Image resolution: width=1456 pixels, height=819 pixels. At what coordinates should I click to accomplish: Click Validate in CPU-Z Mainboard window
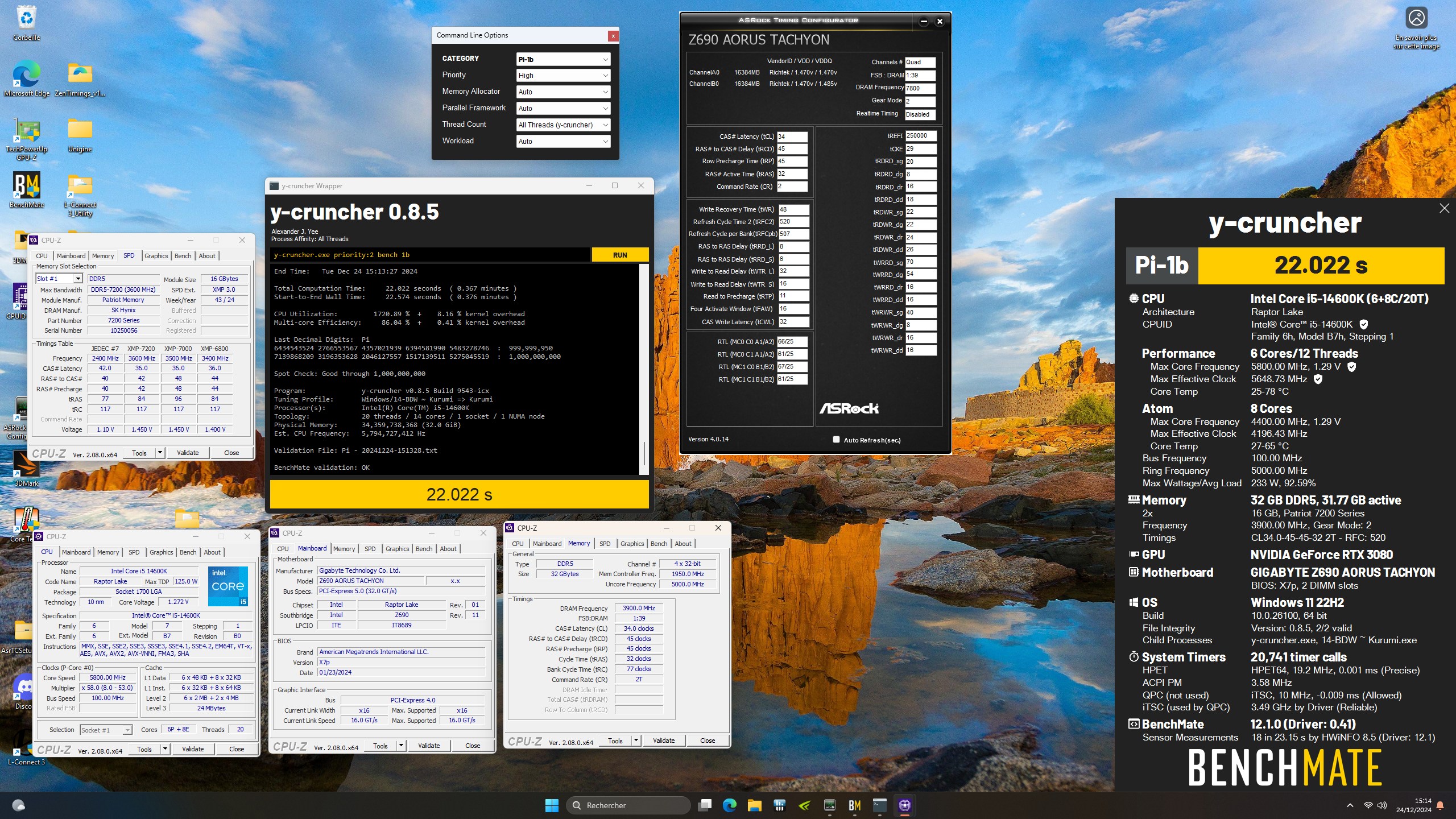[x=429, y=746]
